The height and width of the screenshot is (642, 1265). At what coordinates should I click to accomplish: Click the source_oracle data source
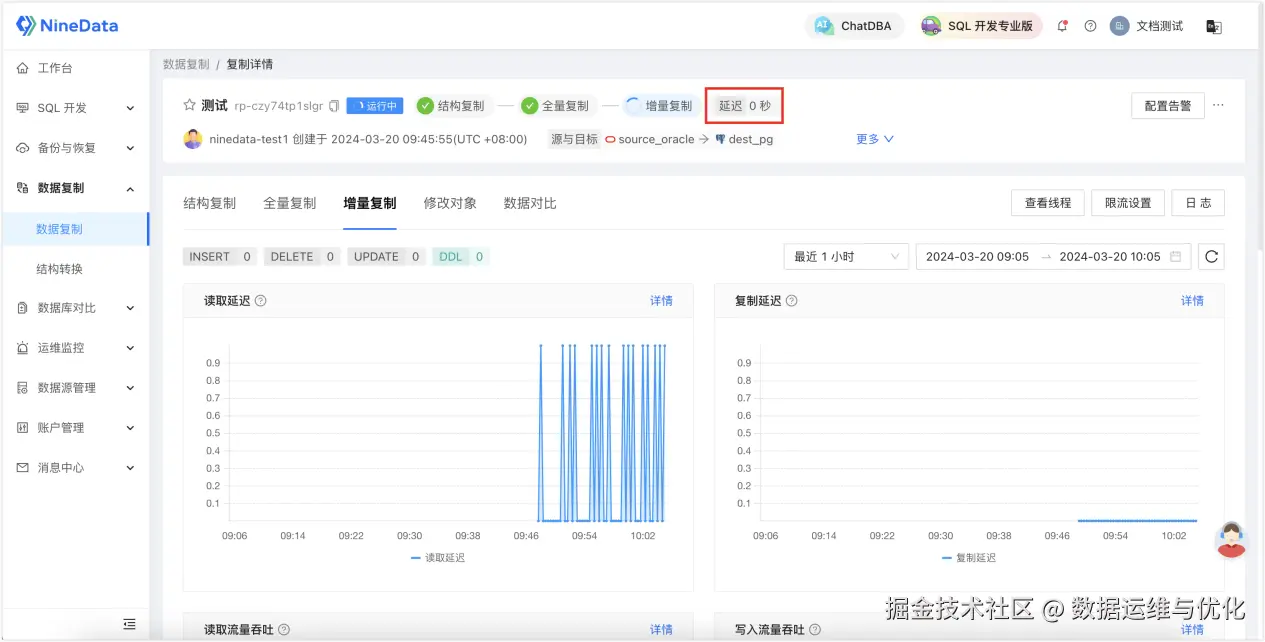coord(649,140)
